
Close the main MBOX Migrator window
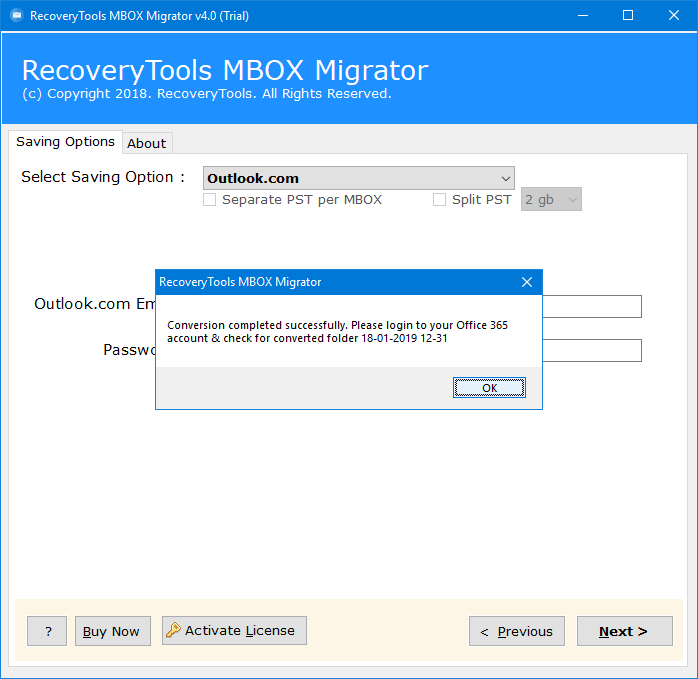674,16
